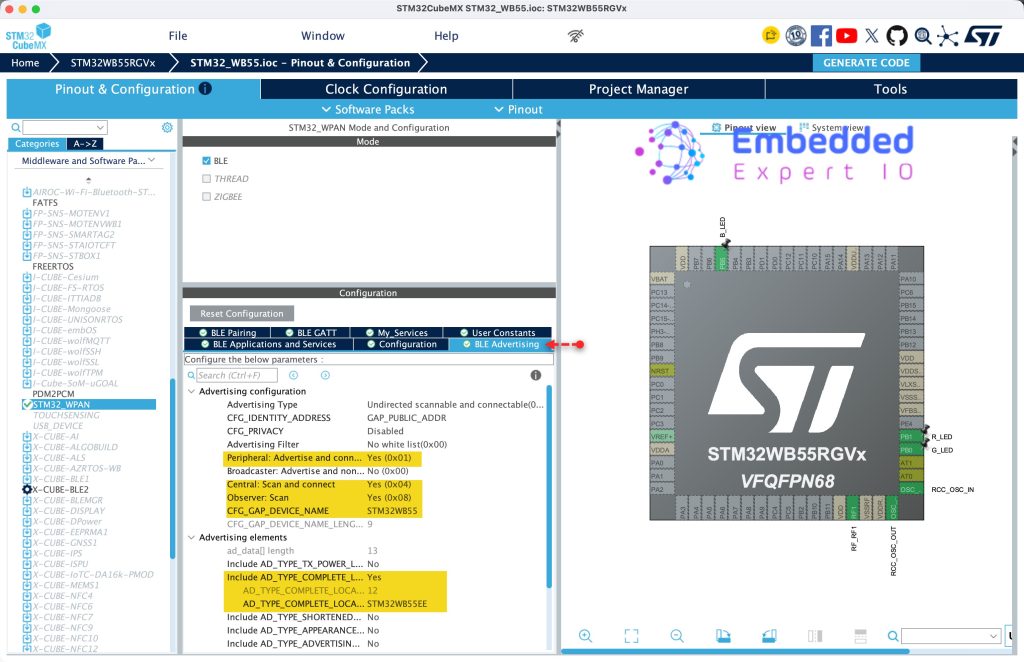
Task: Collapse the Advertising configuration section
Action: click(191, 391)
